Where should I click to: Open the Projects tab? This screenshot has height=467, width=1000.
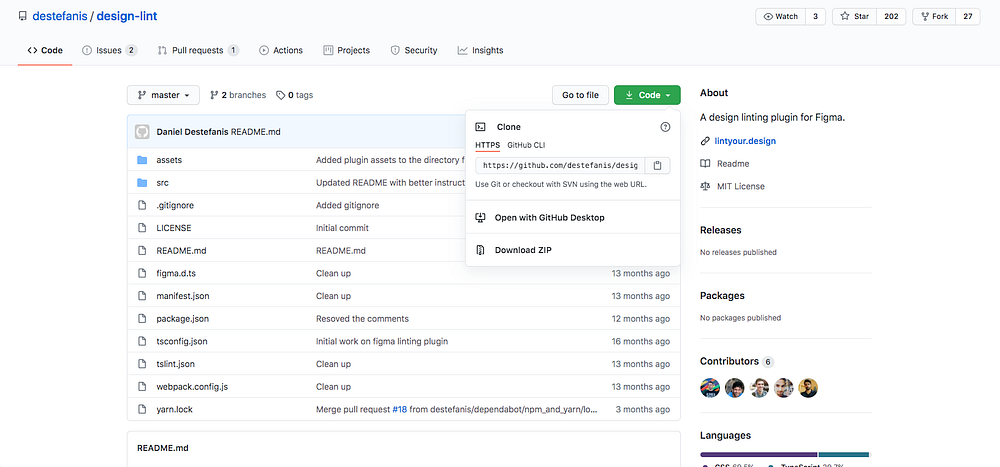coord(346,50)
